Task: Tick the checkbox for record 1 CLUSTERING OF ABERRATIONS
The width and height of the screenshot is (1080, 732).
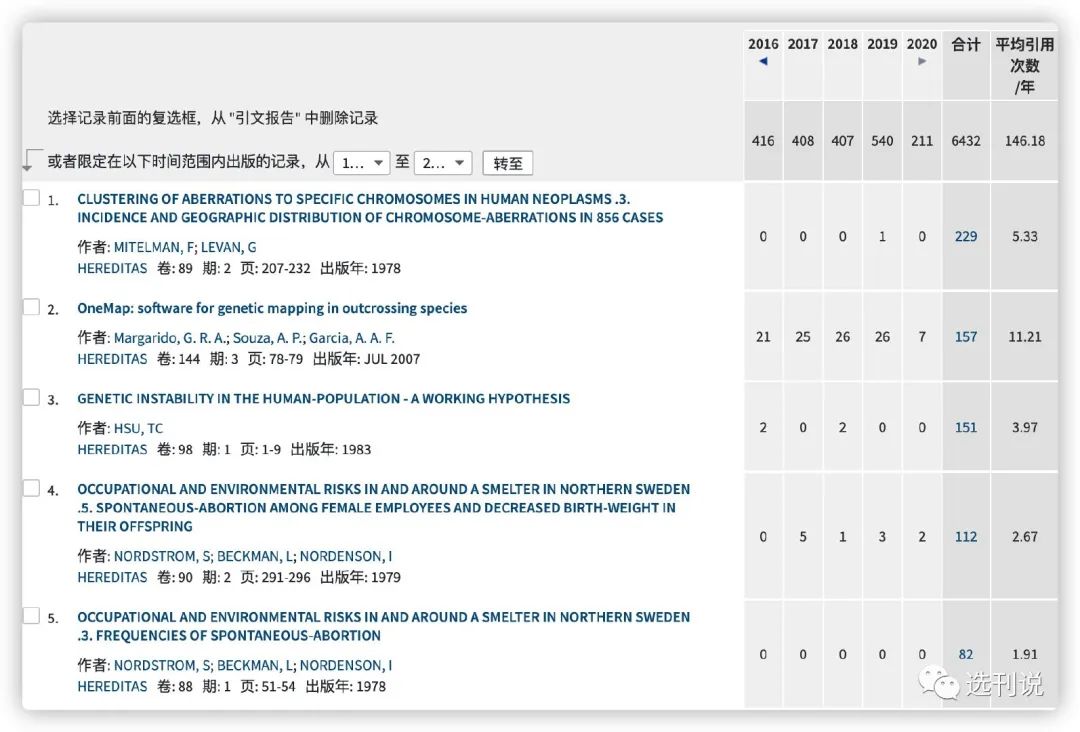Action: (32, 198)
